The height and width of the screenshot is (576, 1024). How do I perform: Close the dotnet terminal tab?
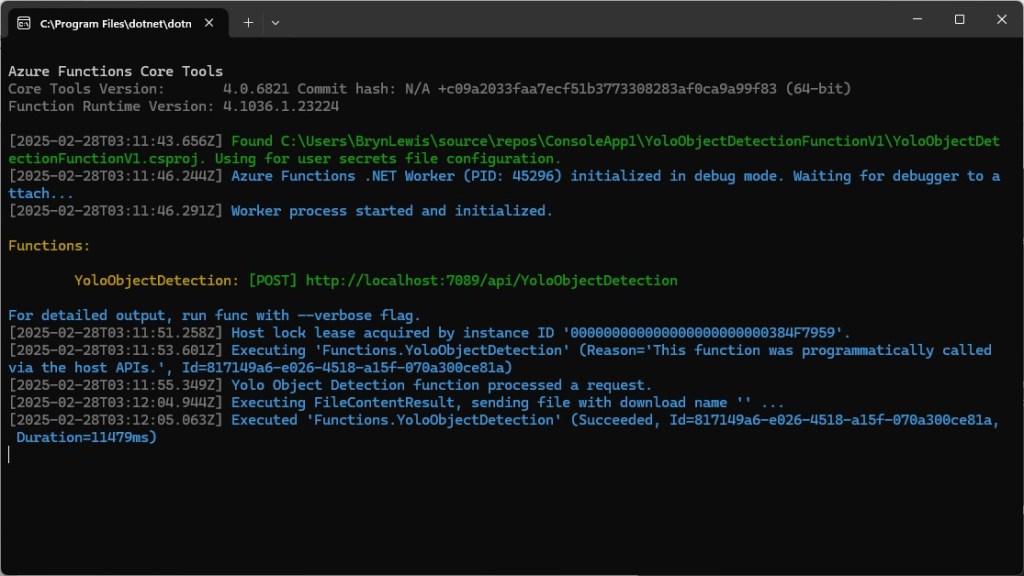point(213,22)
